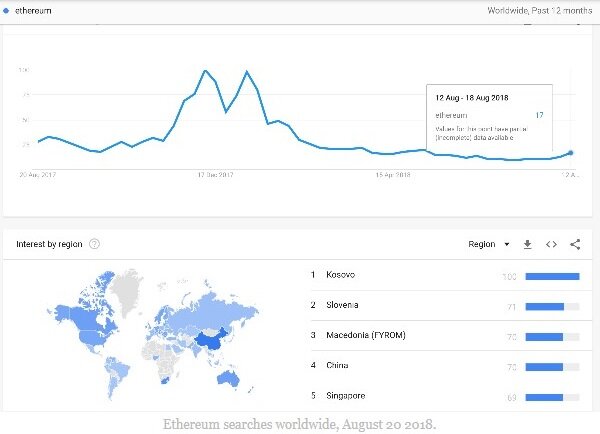
Task: Choose China from the ranked list
Action: point(337,365)
